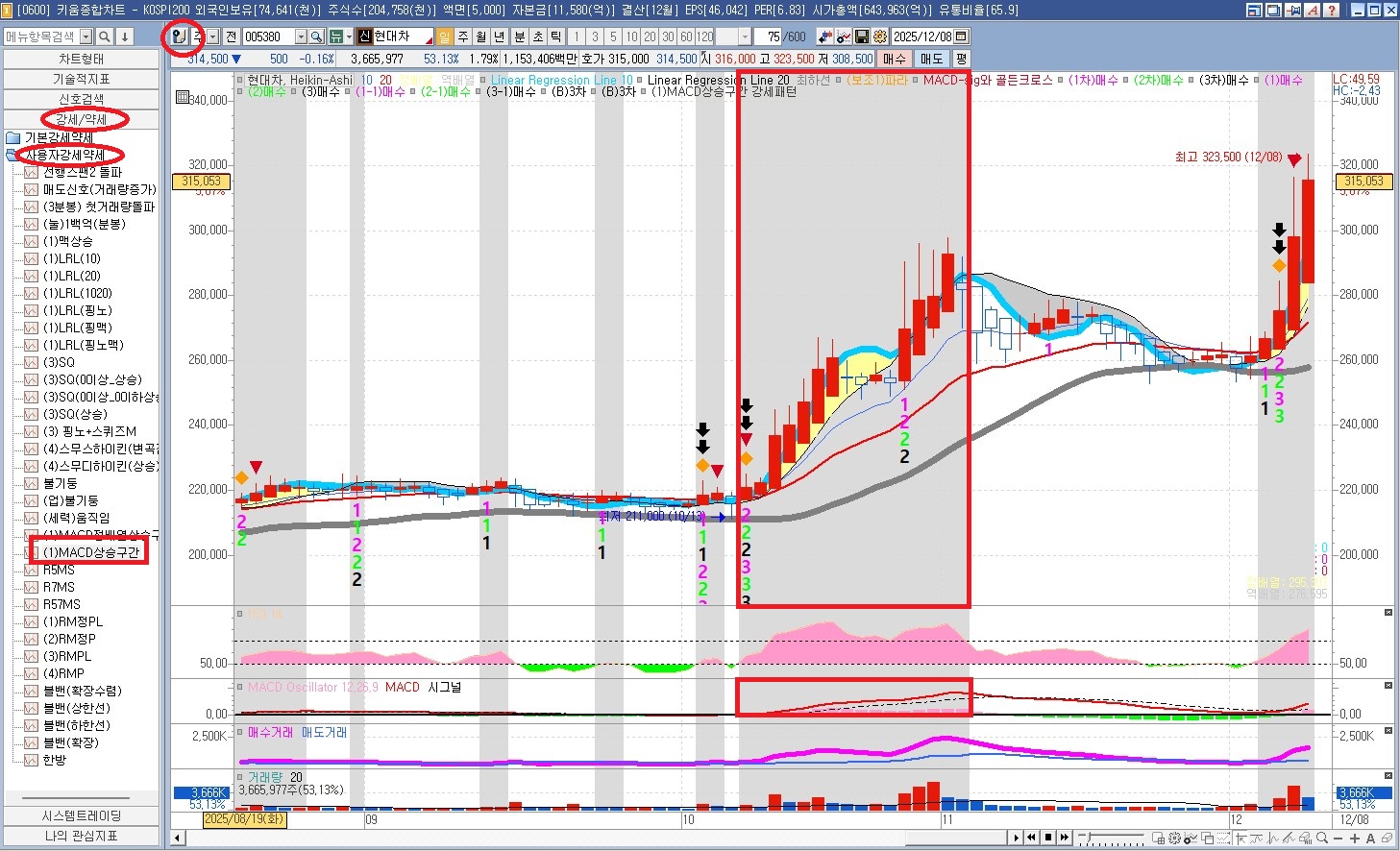Open the stock code history dropdown

click(301, 36)
